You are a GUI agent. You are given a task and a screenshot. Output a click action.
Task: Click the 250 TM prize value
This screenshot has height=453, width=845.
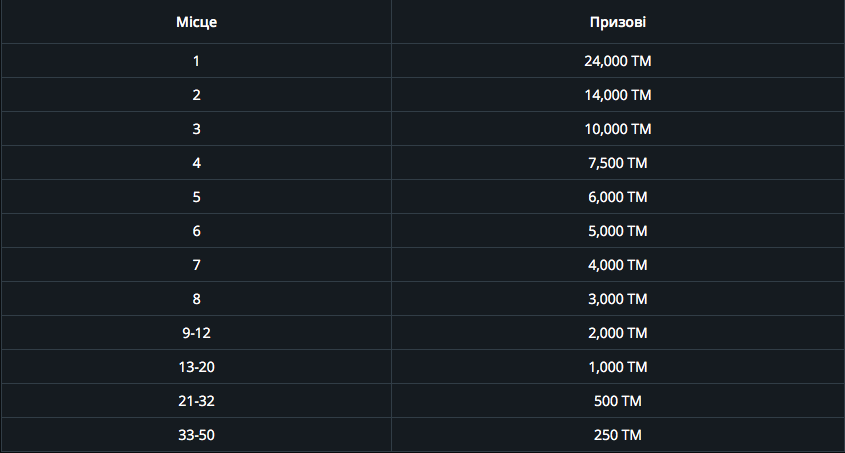618,434
